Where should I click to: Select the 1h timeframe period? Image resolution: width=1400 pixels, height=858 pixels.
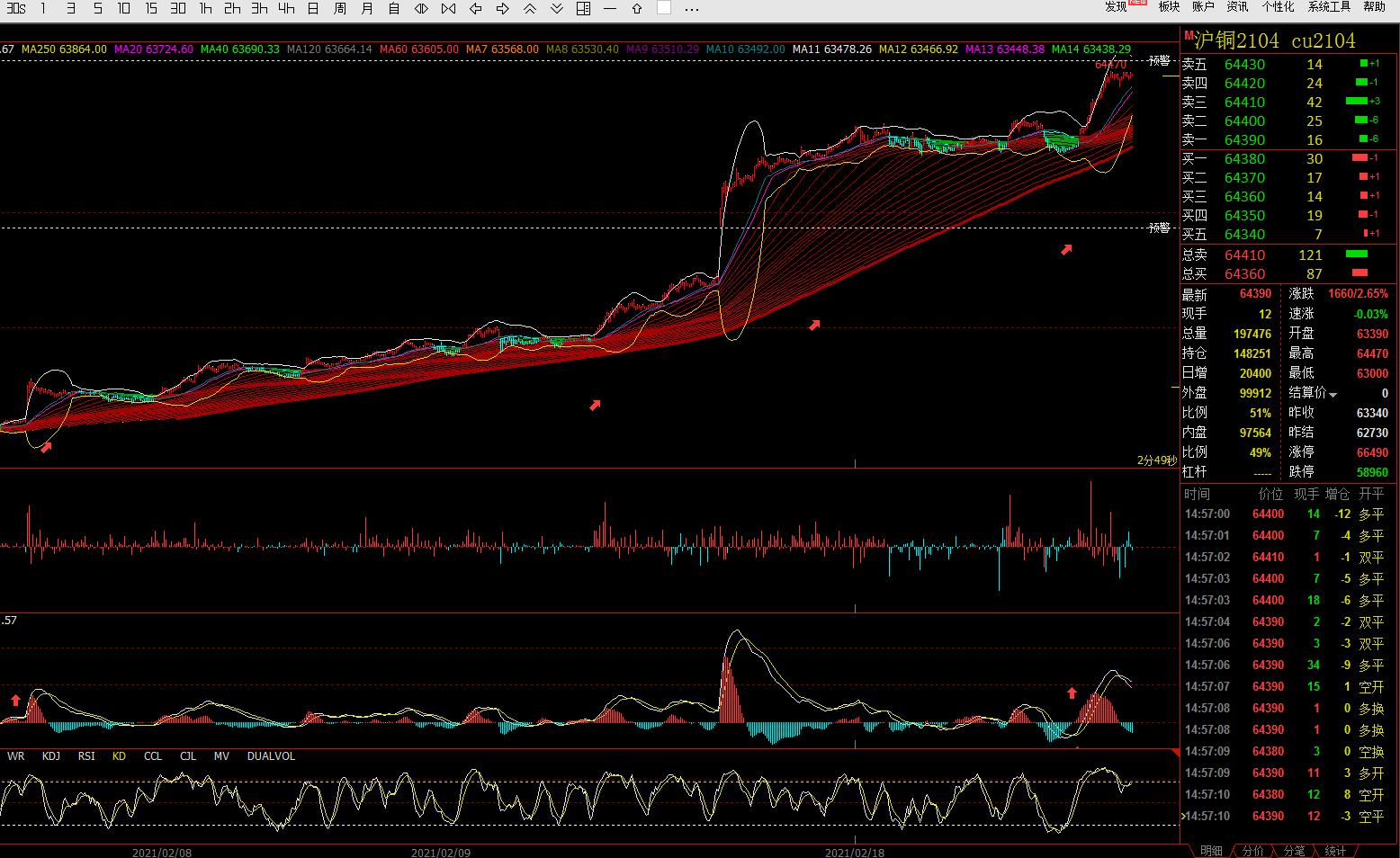pyautogui.click(x=205, y=9)
